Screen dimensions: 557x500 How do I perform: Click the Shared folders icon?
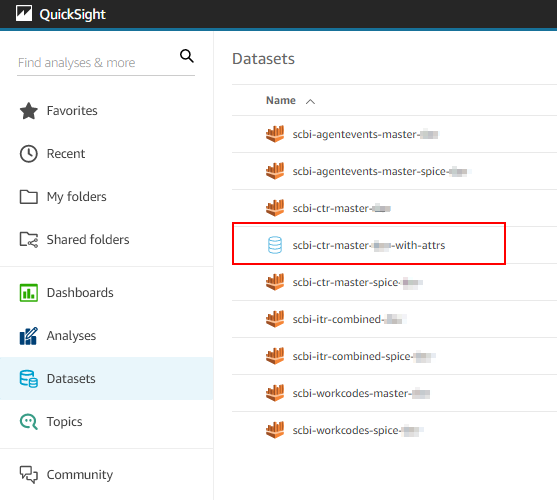[x=28, y=240]
